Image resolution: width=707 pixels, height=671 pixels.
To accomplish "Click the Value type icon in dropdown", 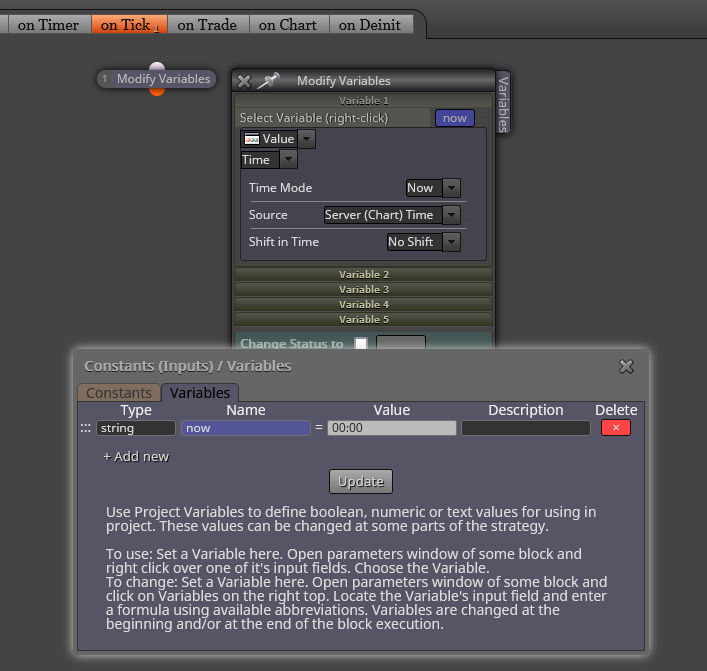I will (x=252, y=139).
